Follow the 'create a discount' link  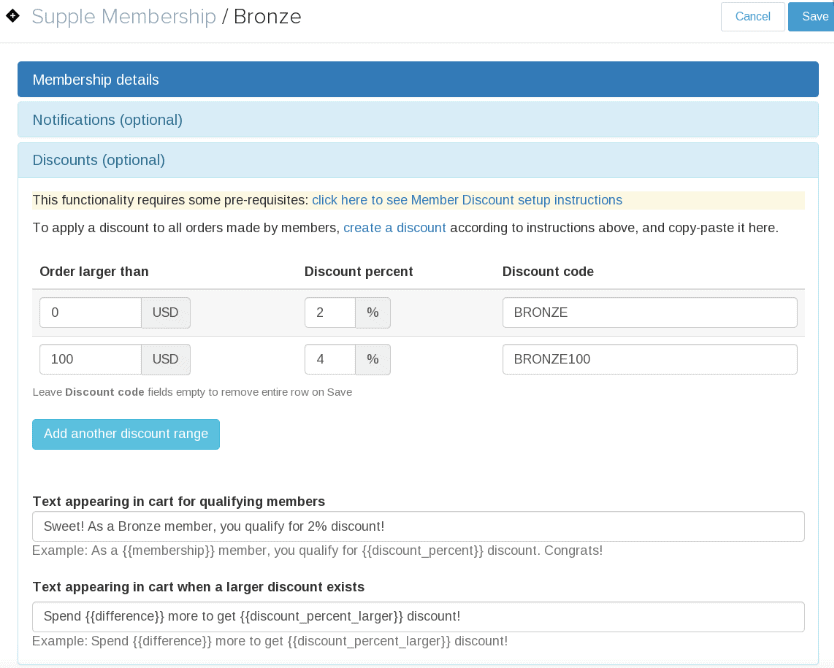(x=395, y=228)
